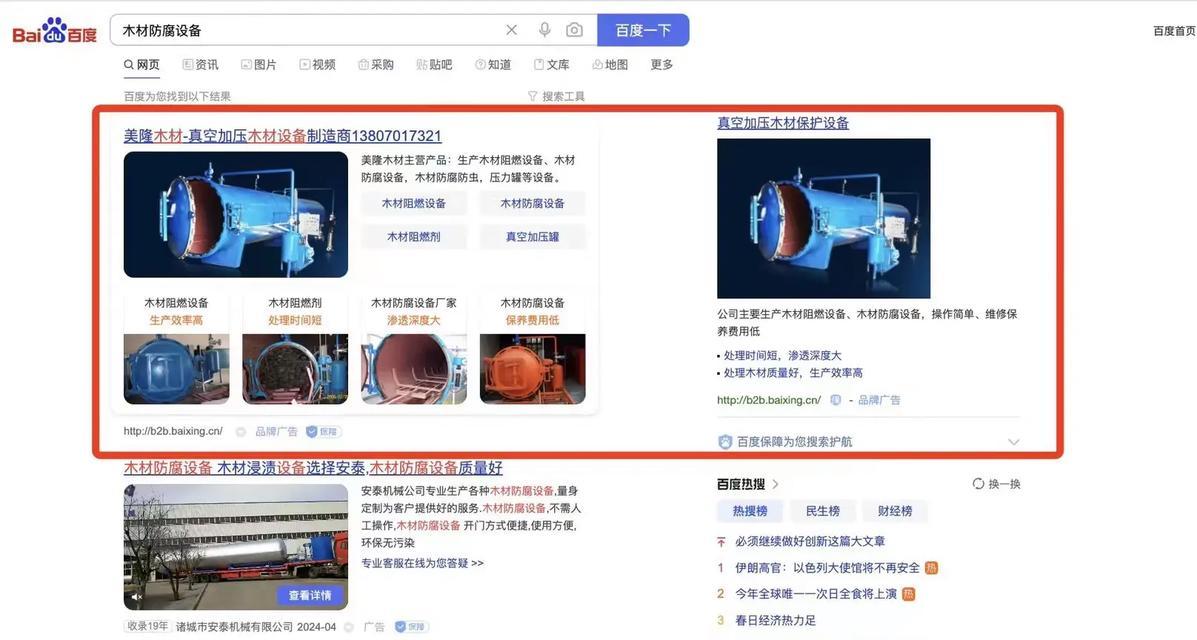This screenshot has width=1197, height=640.
Task: Click the 百度一下 search button
Action: coord(643,30)
